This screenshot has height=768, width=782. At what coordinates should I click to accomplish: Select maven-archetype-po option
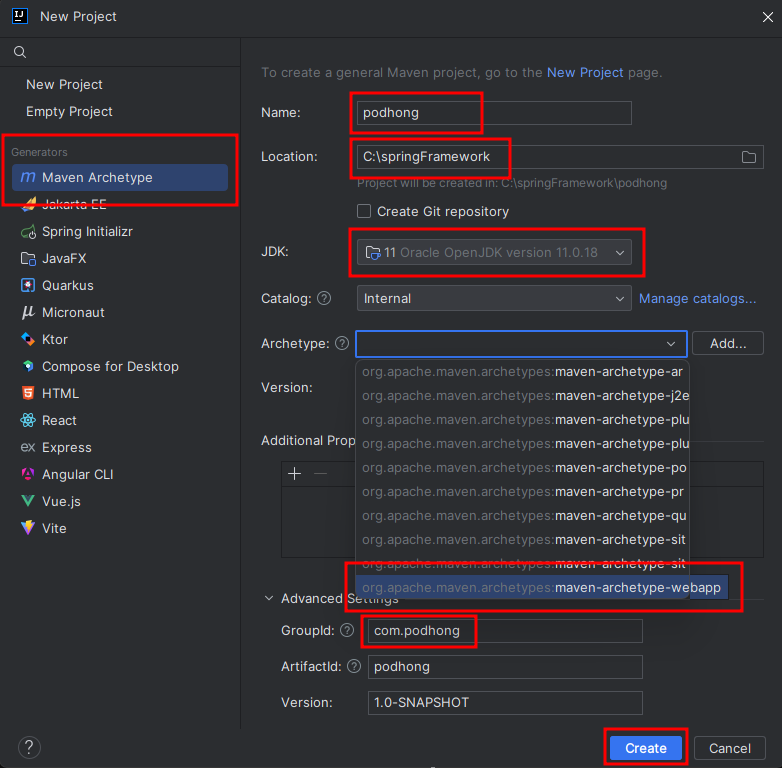[522, 468]
